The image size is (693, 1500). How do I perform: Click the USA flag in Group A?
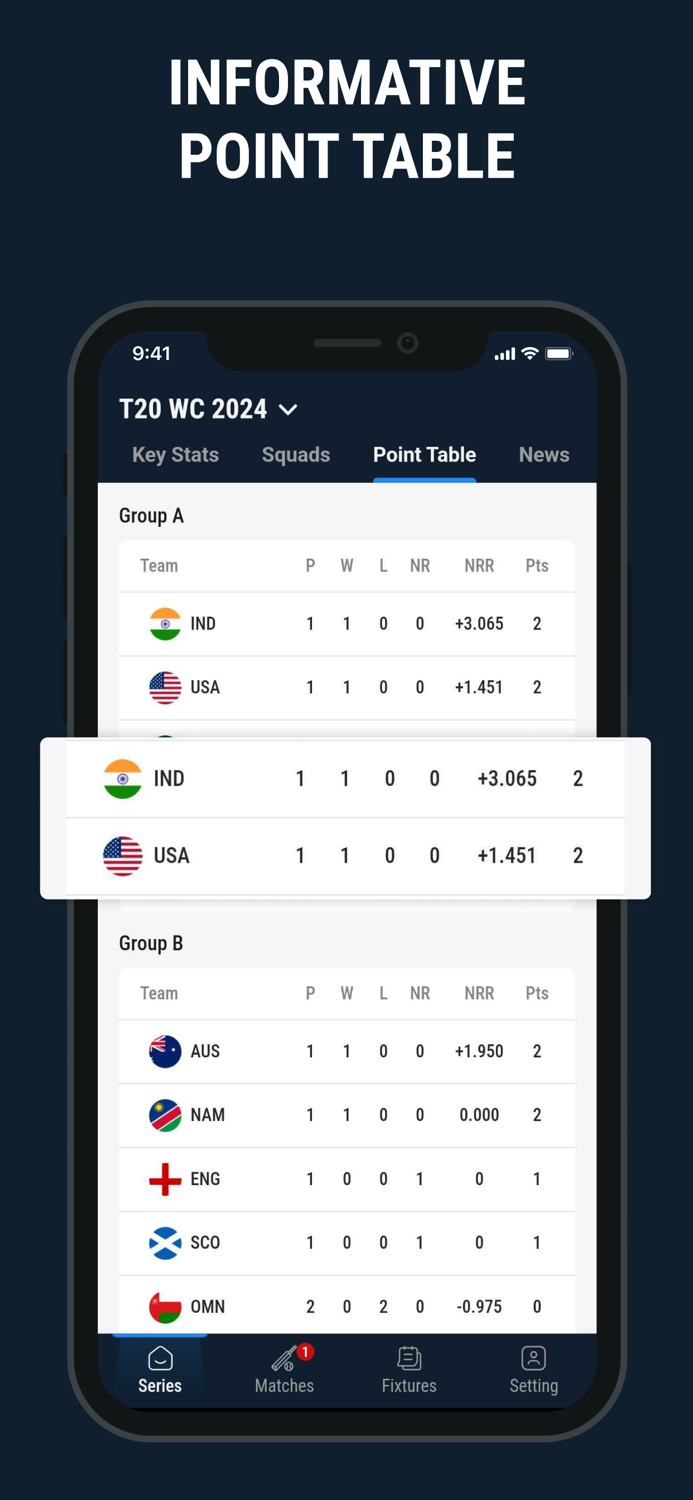coord(165,687)
